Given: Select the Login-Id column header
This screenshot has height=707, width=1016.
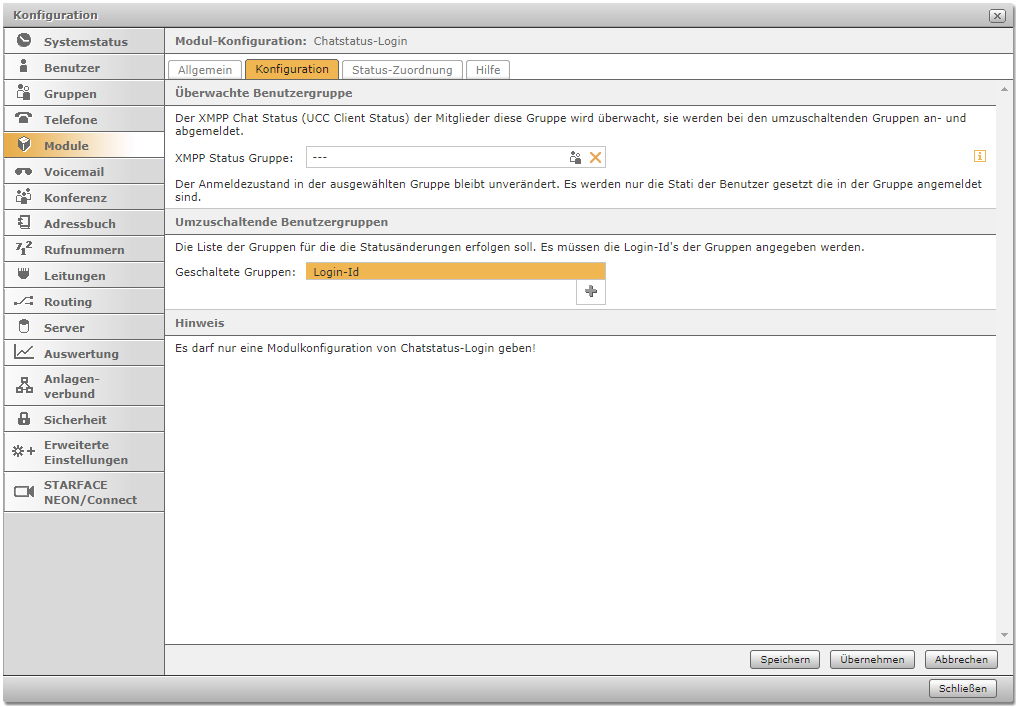Looking at the screenshot, I should click(x=455, y=272).
